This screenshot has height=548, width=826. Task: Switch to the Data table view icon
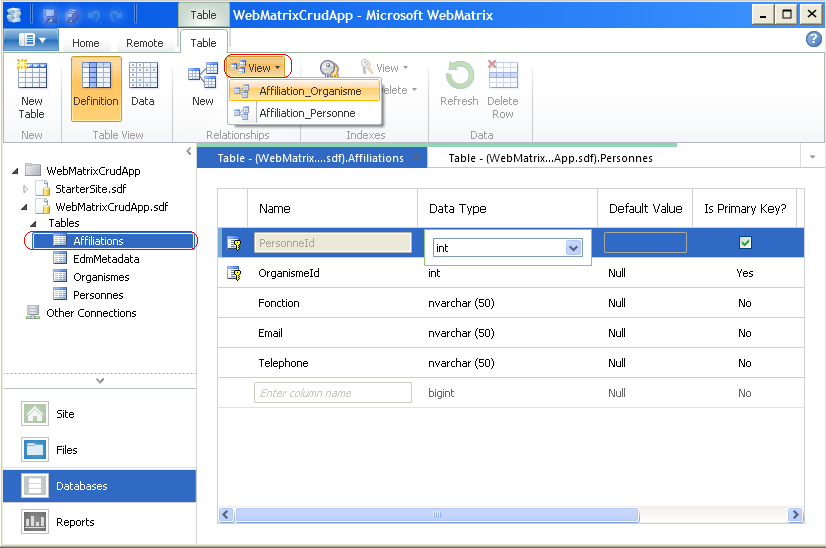(x=143, y=88)
